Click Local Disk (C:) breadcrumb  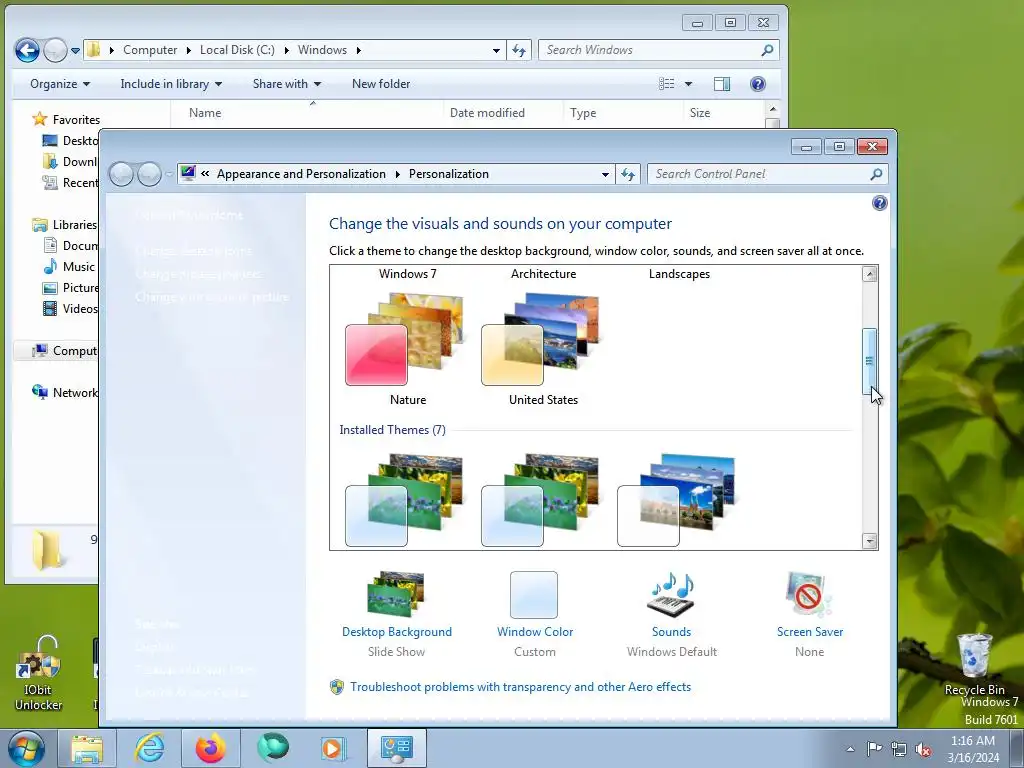237,50
